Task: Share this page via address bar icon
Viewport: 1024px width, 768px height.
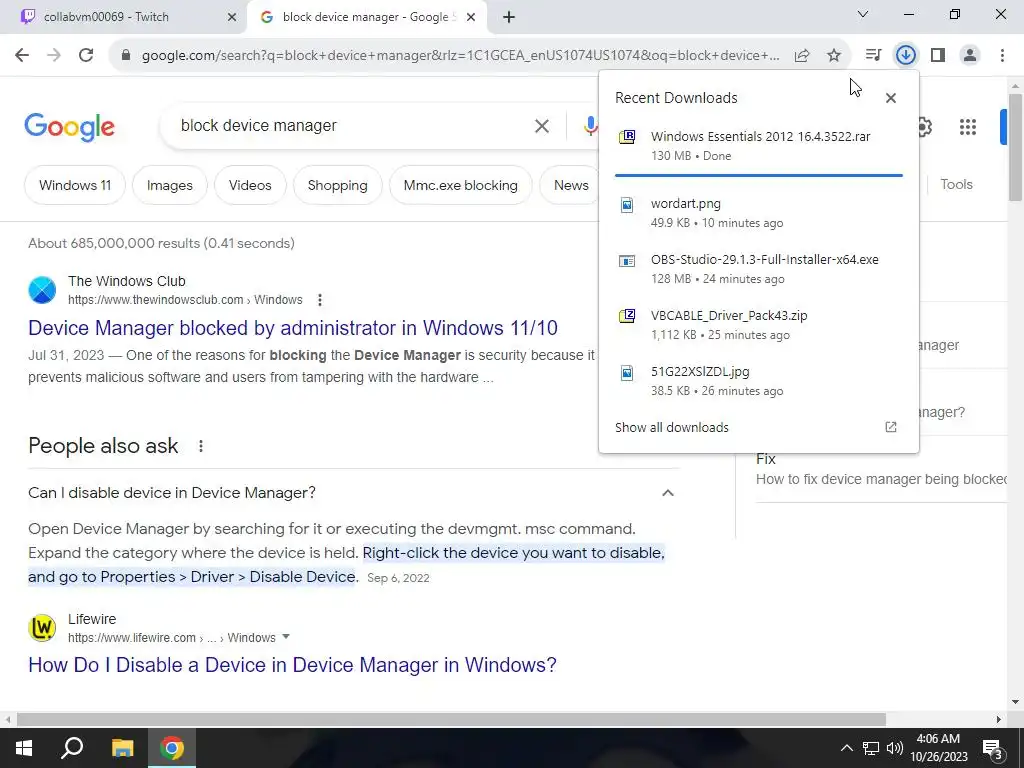Action: (x=802, y=56)
